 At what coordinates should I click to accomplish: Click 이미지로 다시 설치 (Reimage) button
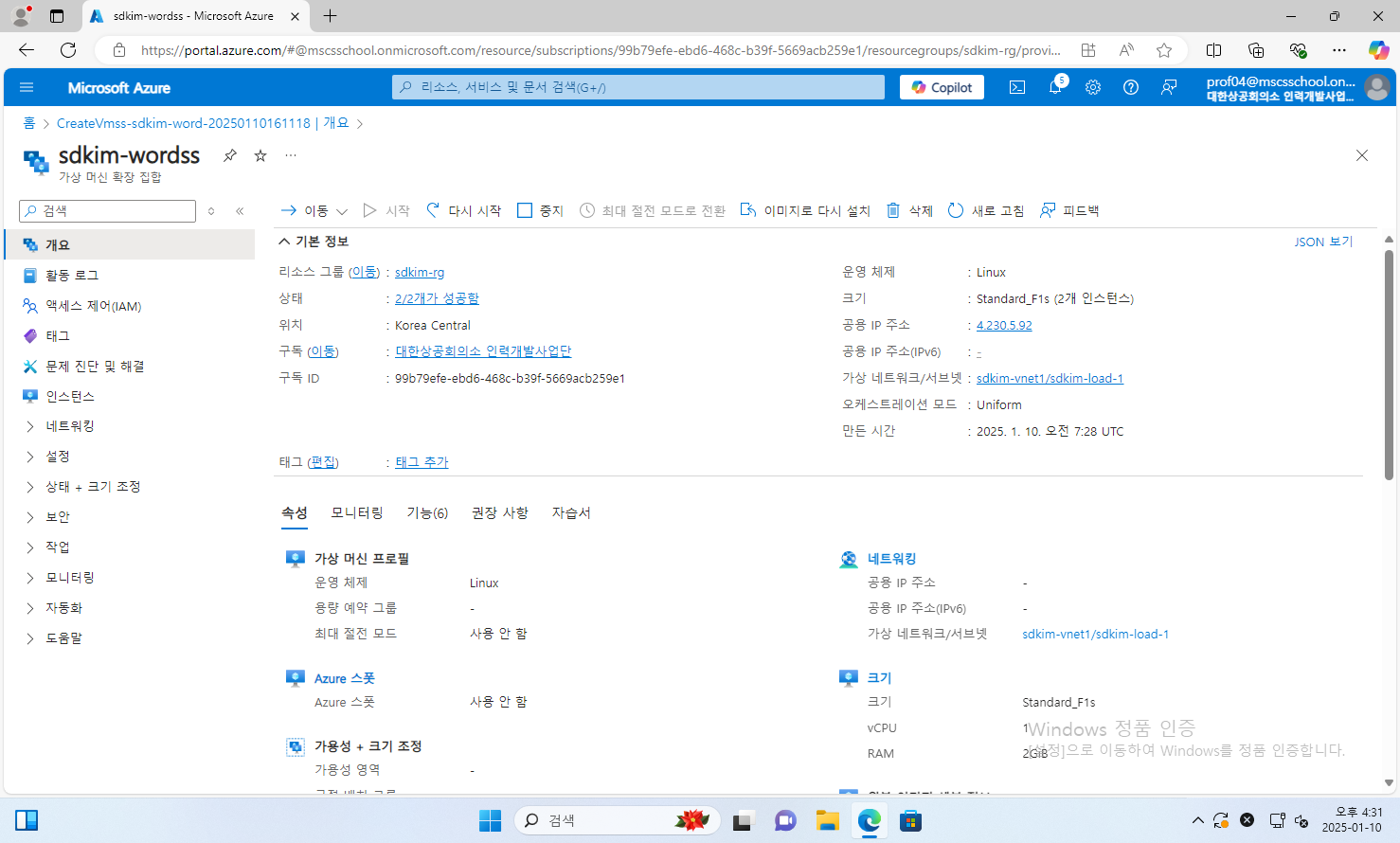pos(805,211)
